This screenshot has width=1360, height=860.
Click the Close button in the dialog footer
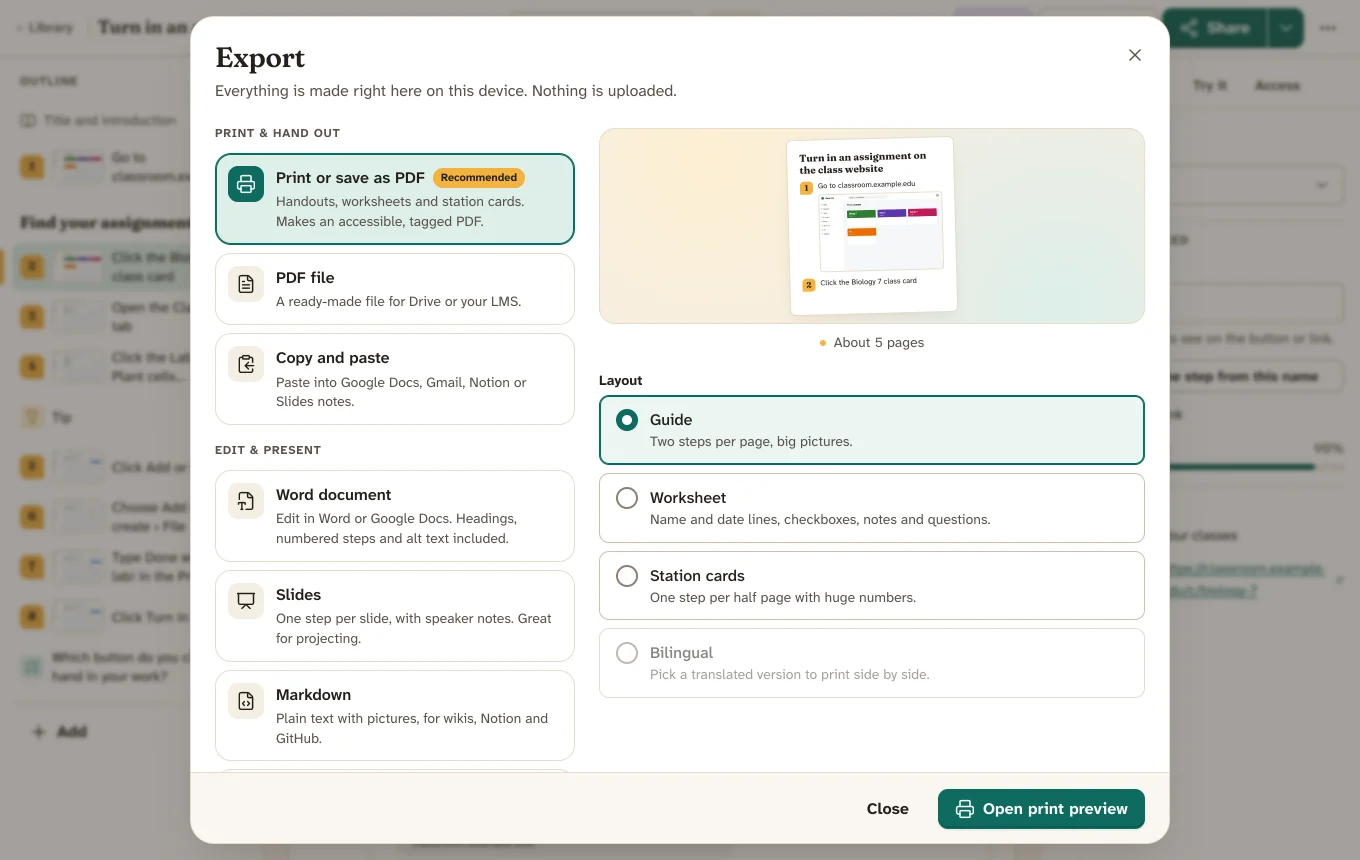(x=888, y=809)
